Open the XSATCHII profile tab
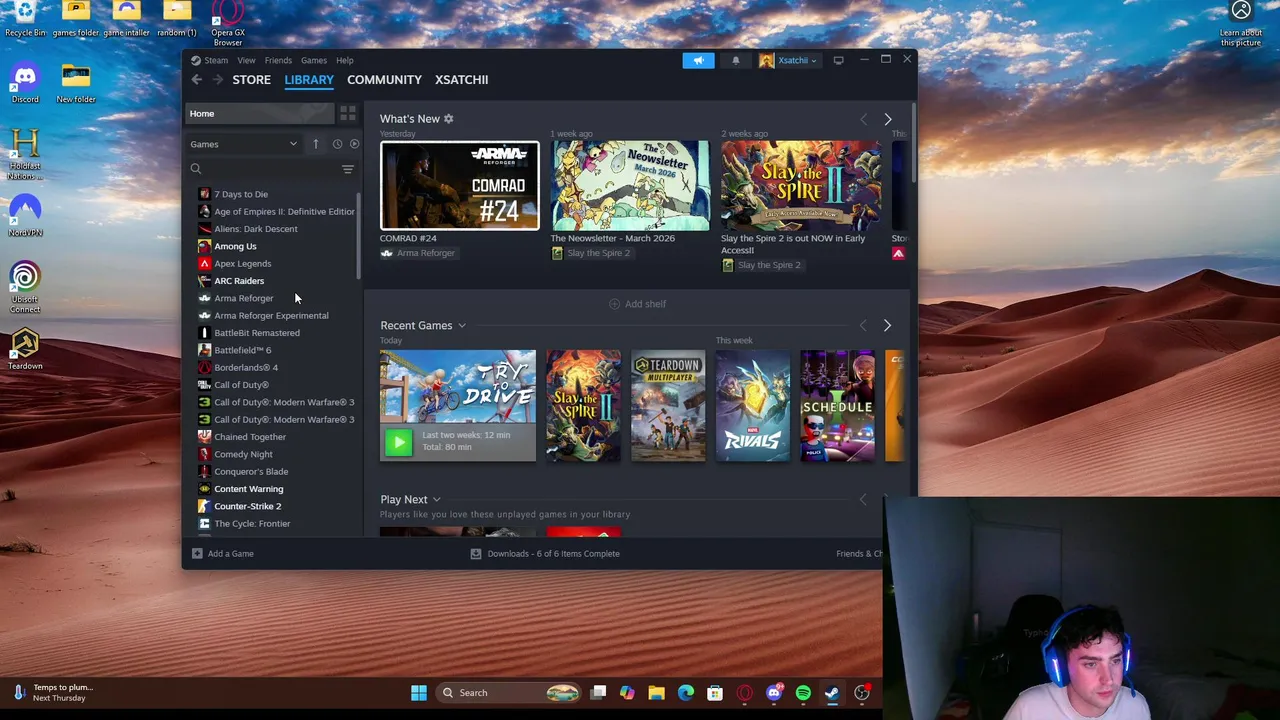The width and height of the screenshot is (1280, 720). (461, 80)
